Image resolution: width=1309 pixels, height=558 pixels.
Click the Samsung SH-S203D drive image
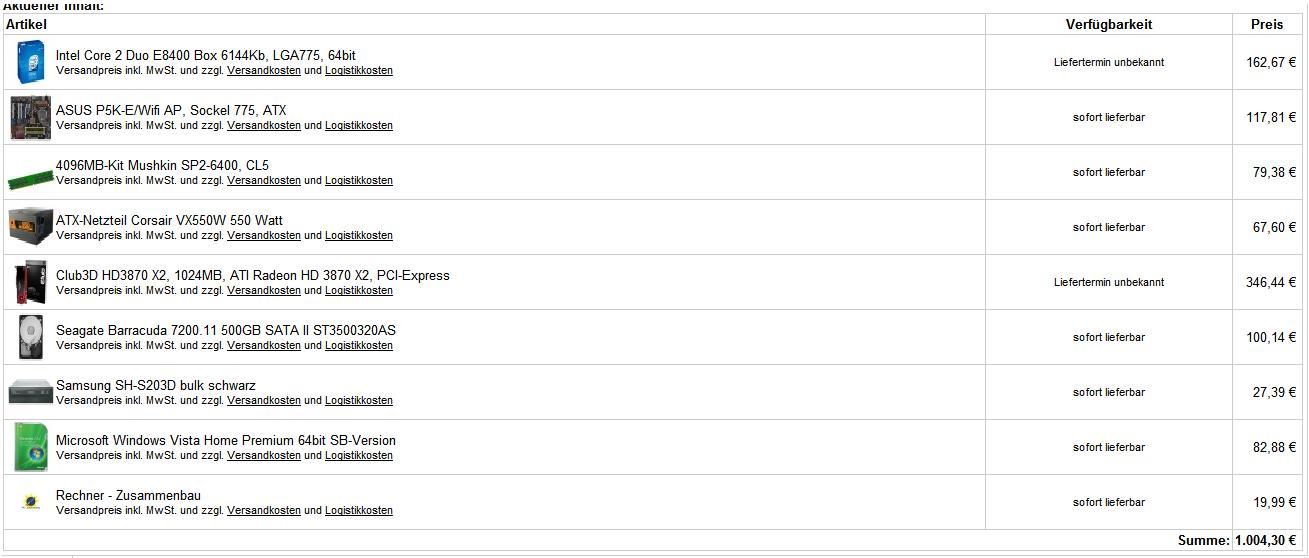[x=30, y=391]
